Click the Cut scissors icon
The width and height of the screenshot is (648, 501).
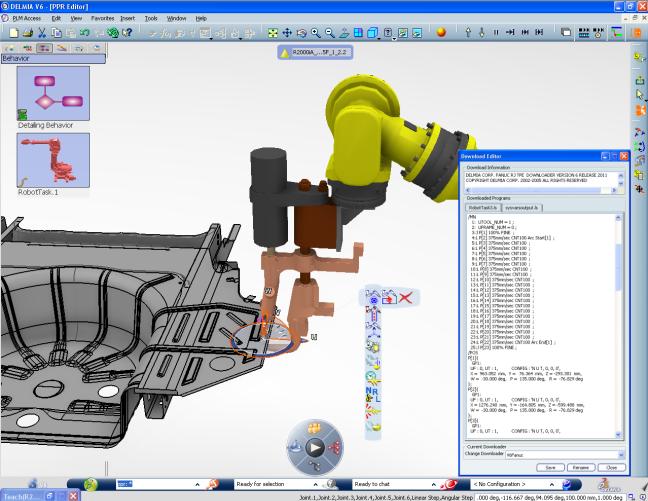pos(42,33)
